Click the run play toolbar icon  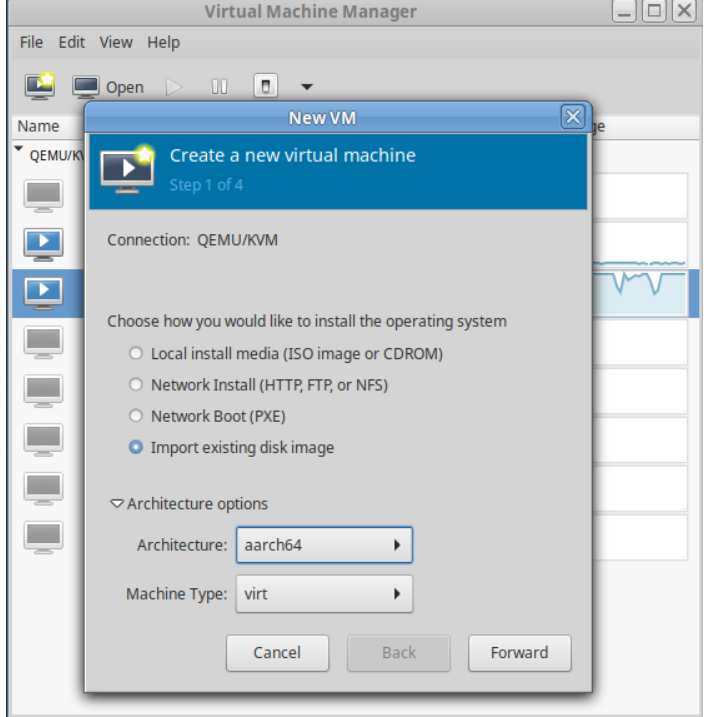[175, 87]
